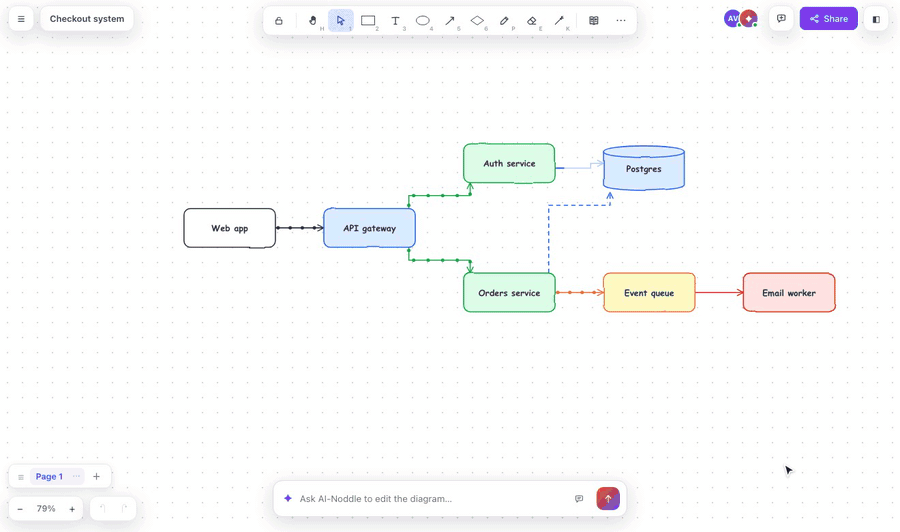Image resolution: width=900 pixels, height=532 pixels.
Task: Select the Web app node
Action: (230, 228)
